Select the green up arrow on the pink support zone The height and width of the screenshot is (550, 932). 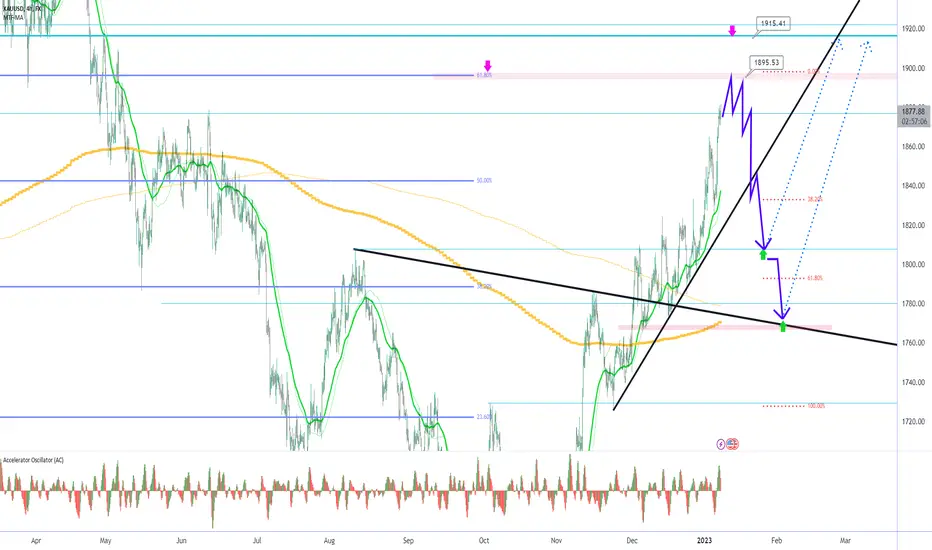click(x=783, y=326)
